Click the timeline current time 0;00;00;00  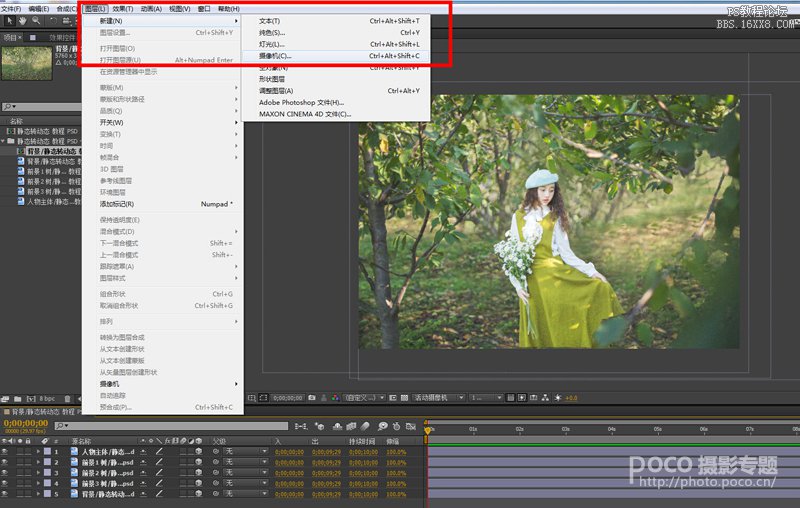click(26, 423)
